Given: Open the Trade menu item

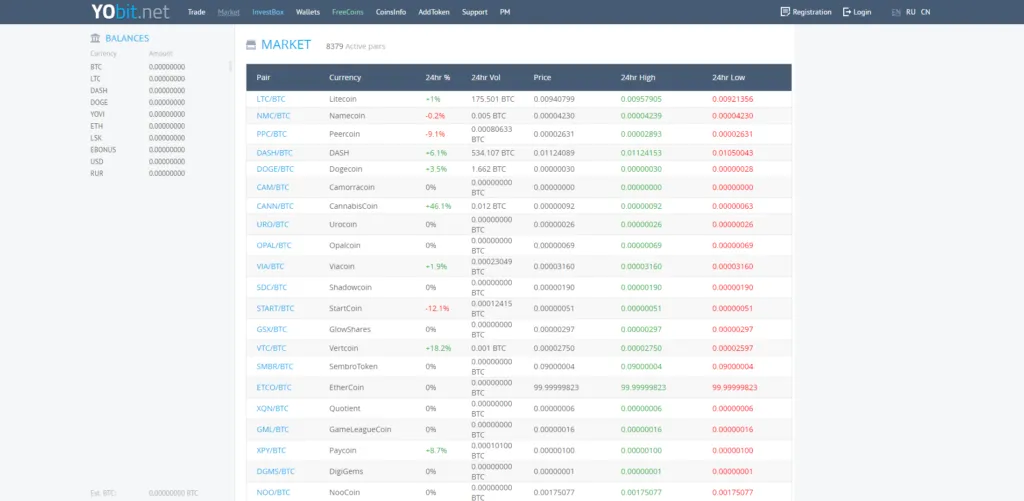Looking at the screenshot, I should [x=197, y=12].
